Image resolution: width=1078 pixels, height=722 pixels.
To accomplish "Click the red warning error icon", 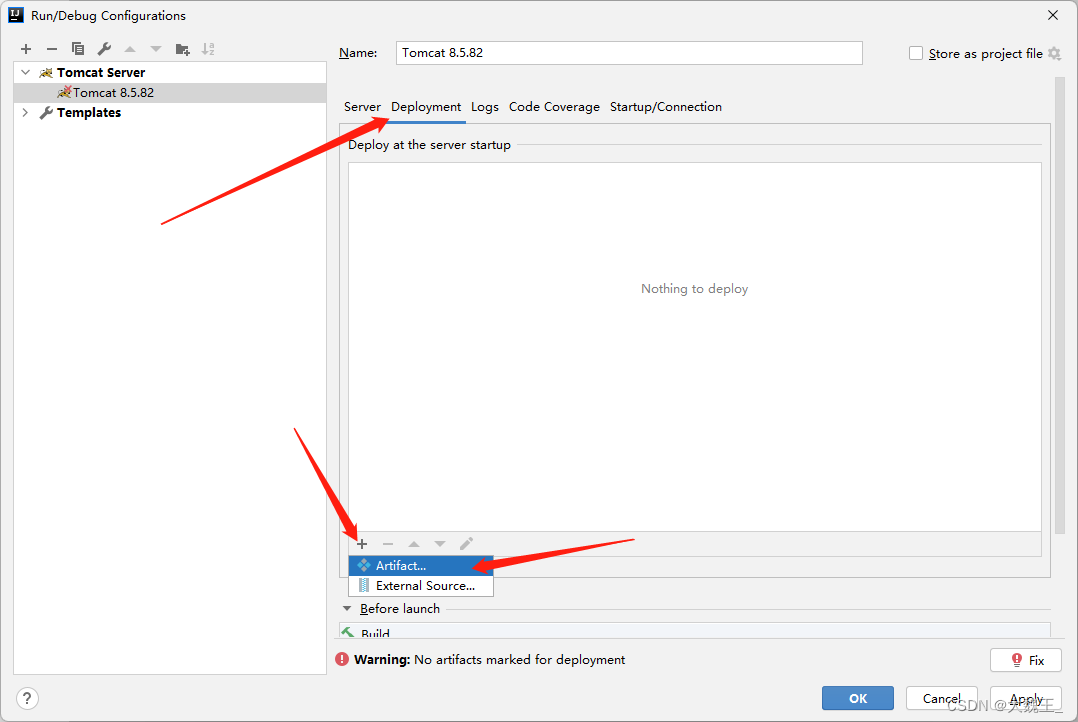I will pos(342,659).
